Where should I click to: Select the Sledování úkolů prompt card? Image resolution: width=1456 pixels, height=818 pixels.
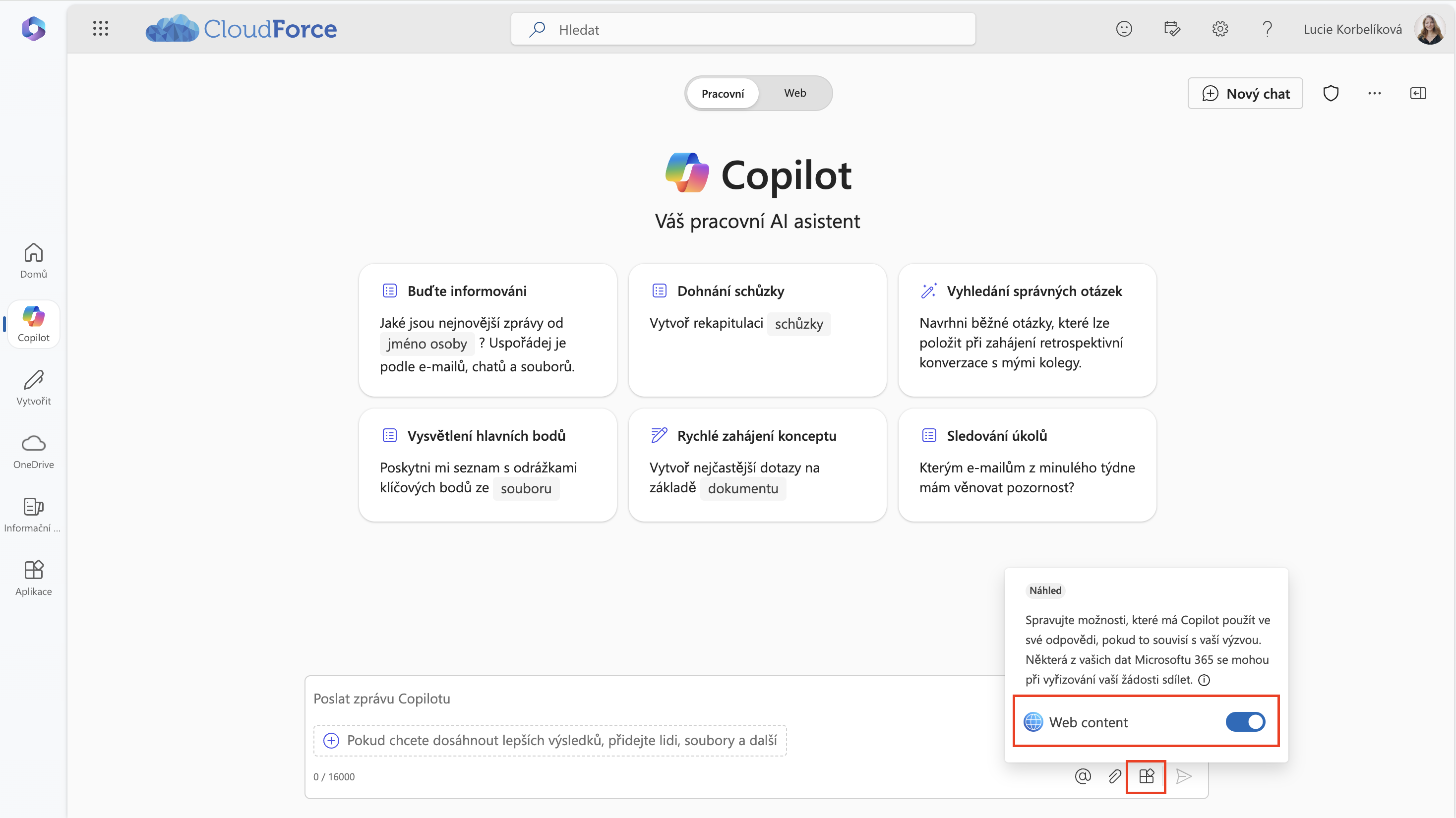point(1027,465)
